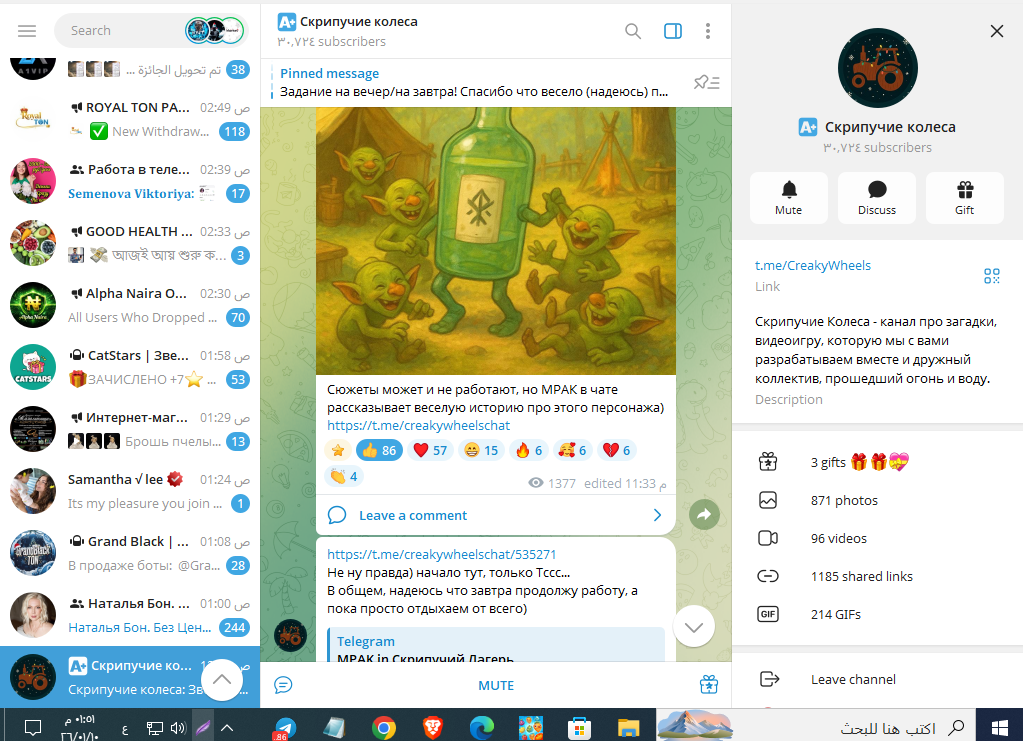Open volume control in system tray
The image size is (1023, 741).
tap(177, 727)
